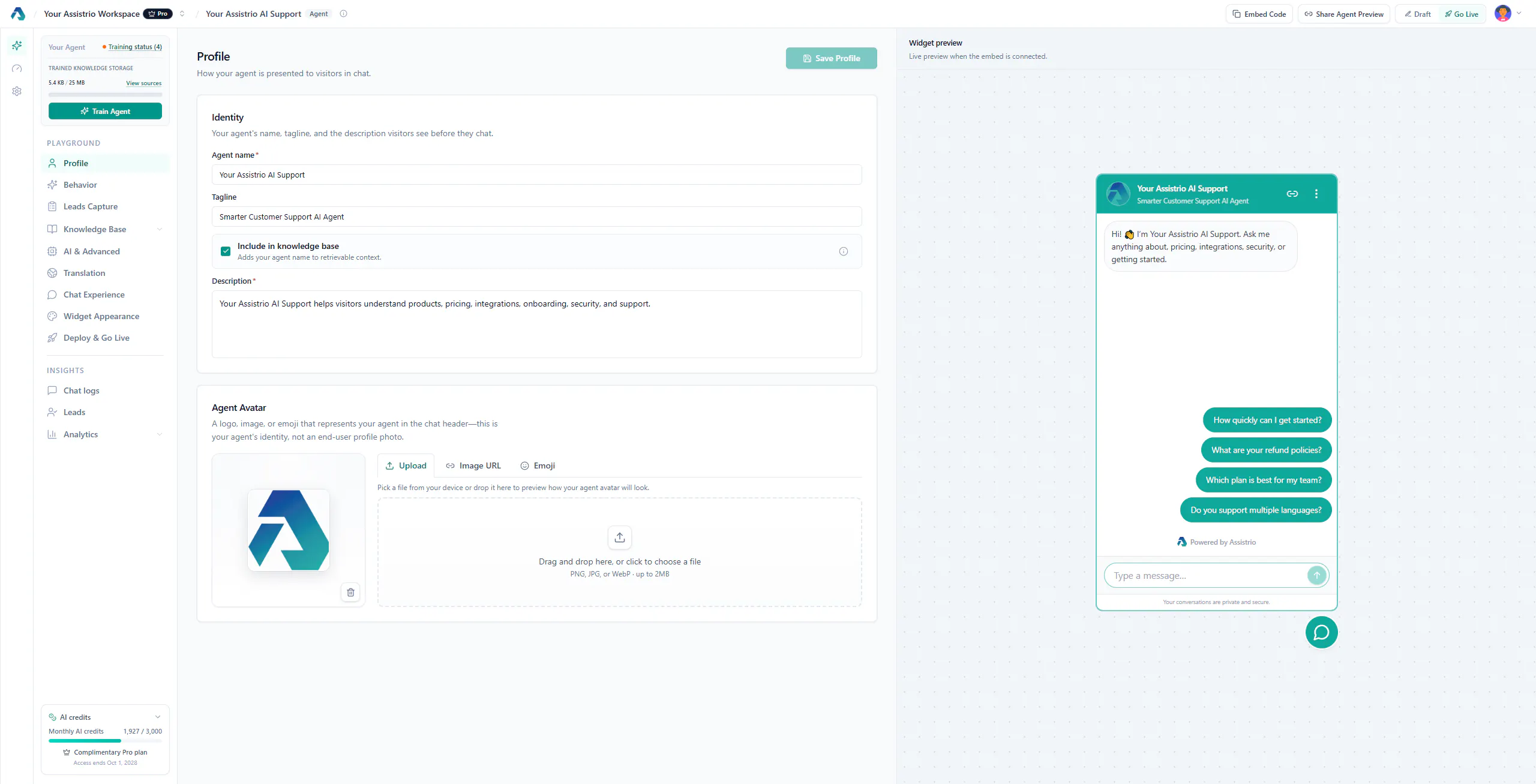The image size is (1536, 784).
Task: Focus the Description text area
Action: pyautogui.click(x=536, y=324)
